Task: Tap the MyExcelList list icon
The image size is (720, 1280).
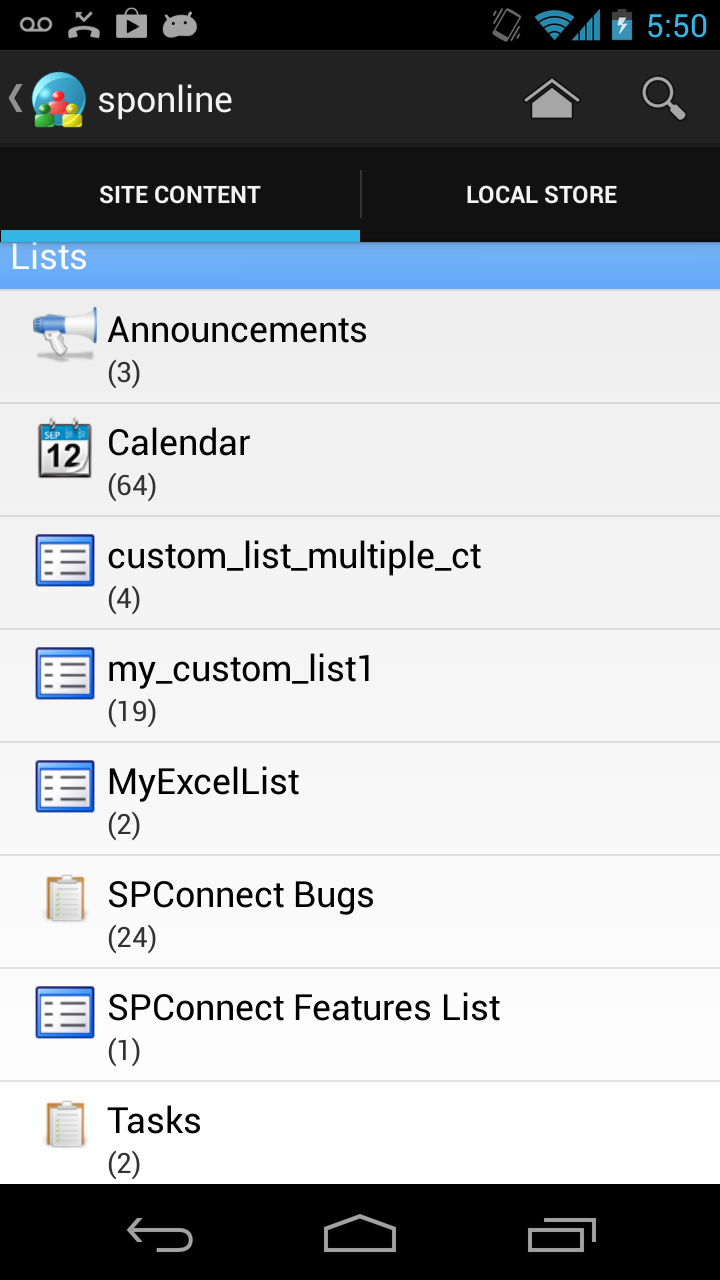Action: [63, 786]
